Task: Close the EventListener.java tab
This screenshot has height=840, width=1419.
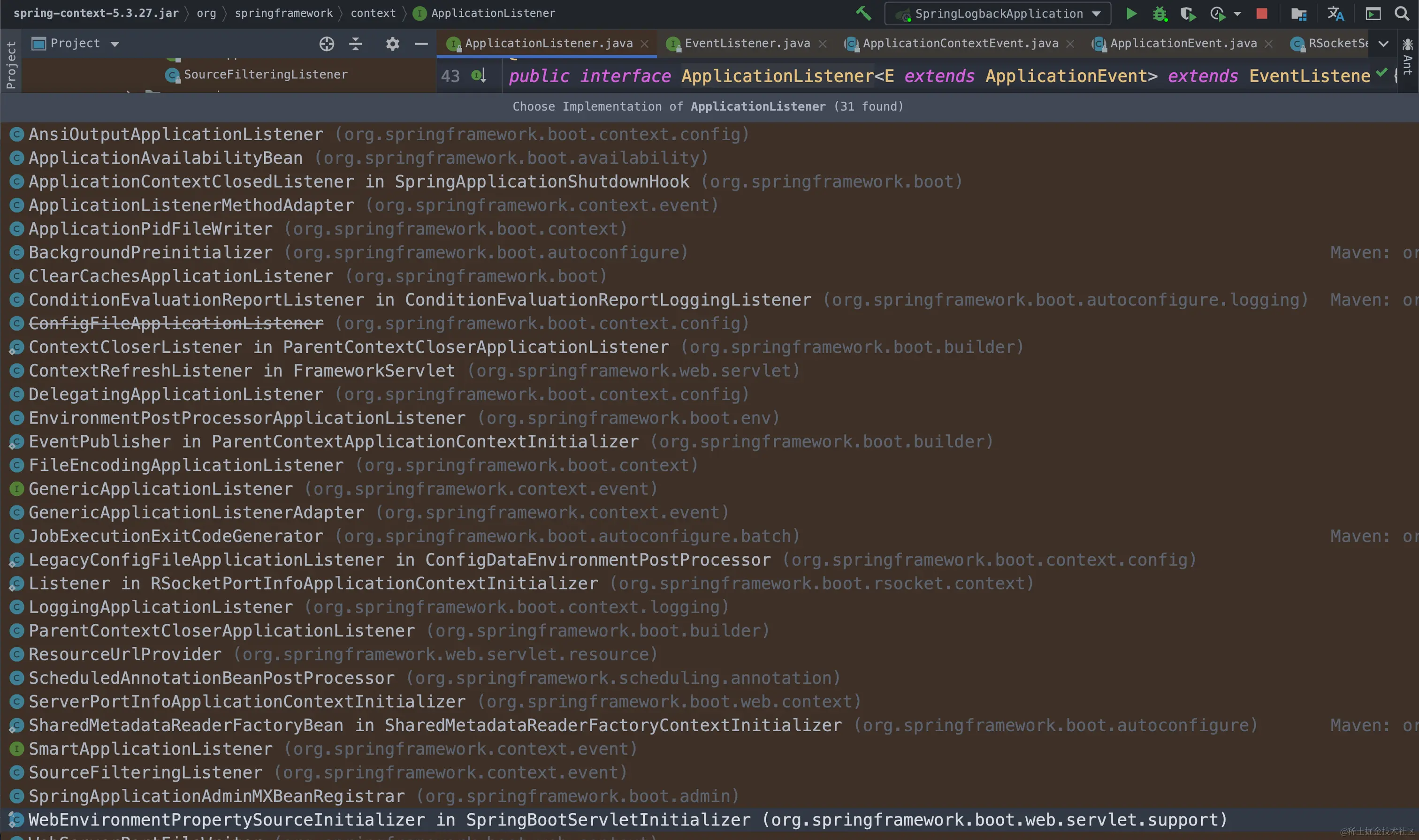Action: point(822,44)
